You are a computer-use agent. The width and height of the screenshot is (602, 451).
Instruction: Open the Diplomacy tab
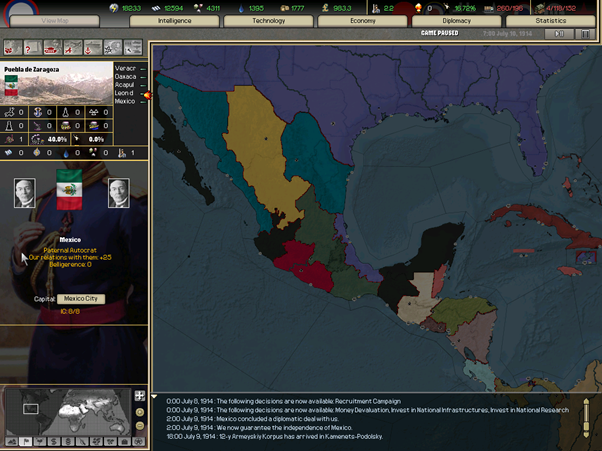tap(455, 20)
